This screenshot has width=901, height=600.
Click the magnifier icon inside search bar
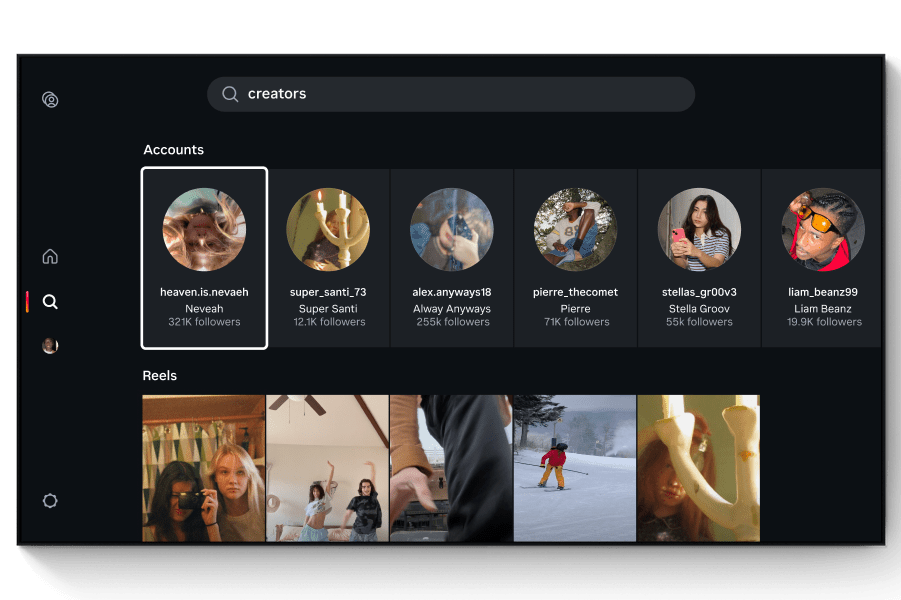230,94
